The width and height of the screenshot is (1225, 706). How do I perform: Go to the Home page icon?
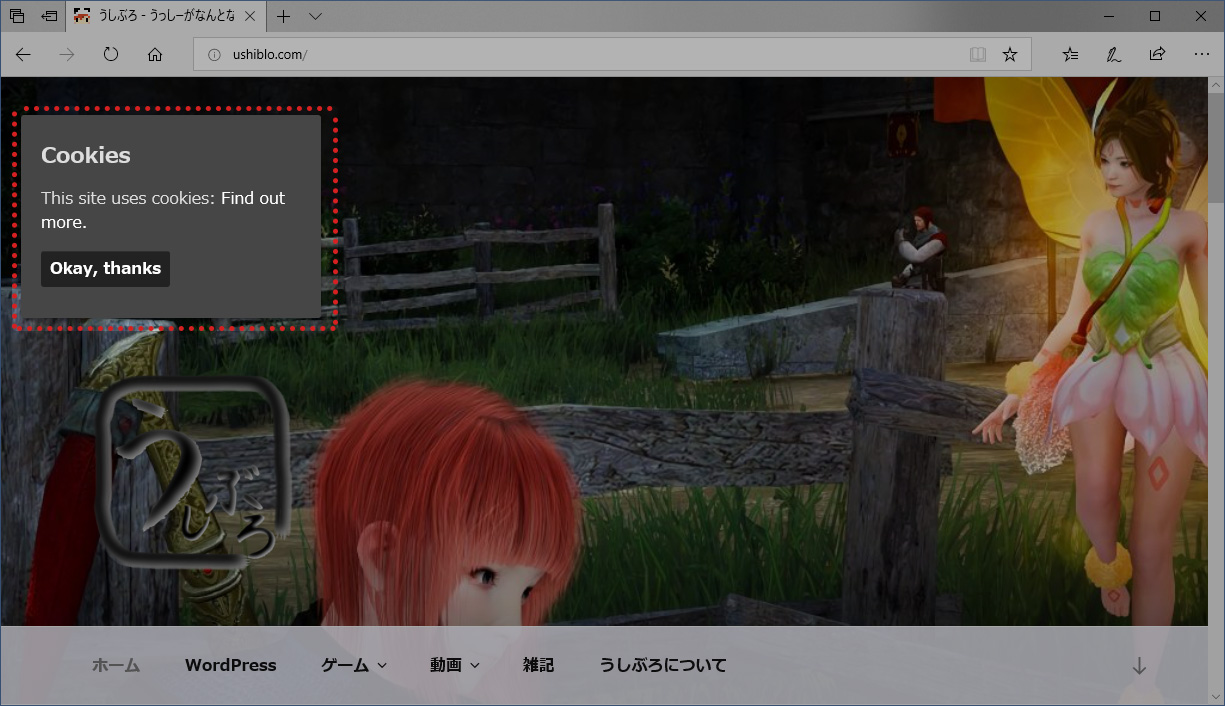tap(155, 54)
